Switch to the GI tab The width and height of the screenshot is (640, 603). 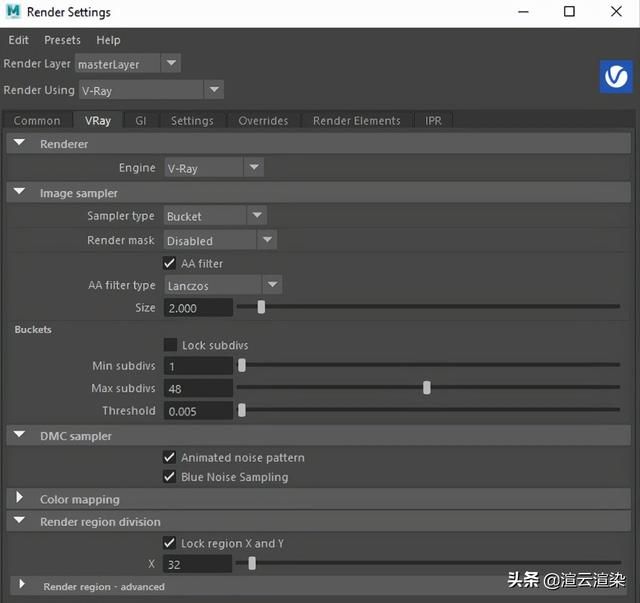pos(141,121)
